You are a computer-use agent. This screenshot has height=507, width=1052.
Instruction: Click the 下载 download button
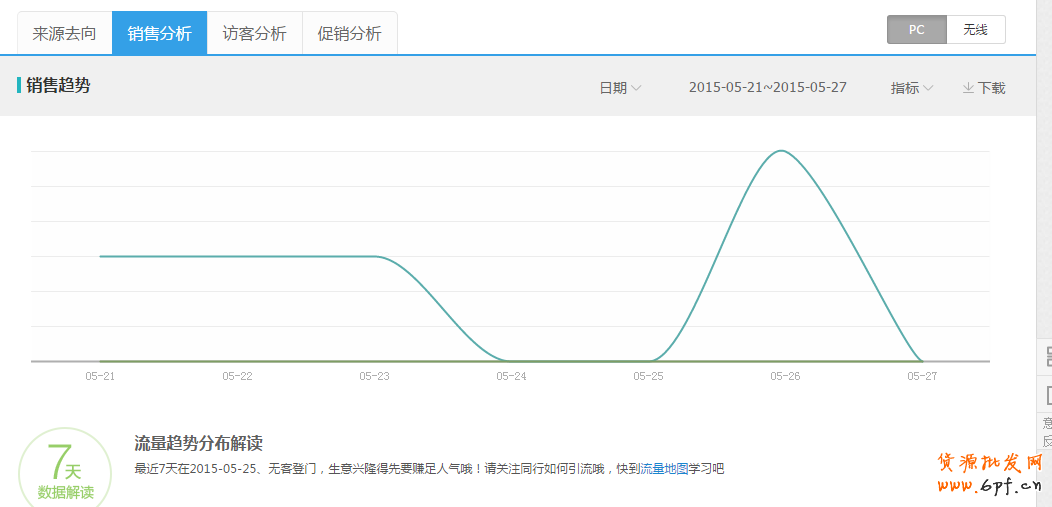[991, 88]
